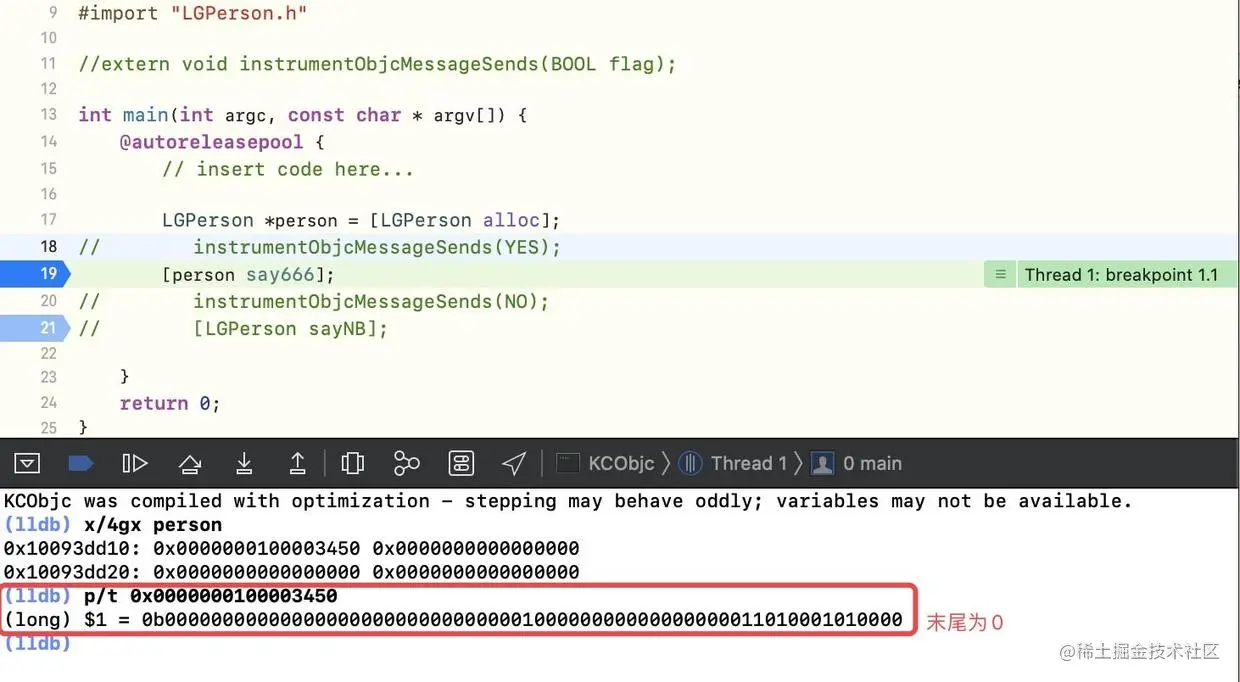
Task: Open the Debug Memory Graph tool
Action: click(406, 462)
